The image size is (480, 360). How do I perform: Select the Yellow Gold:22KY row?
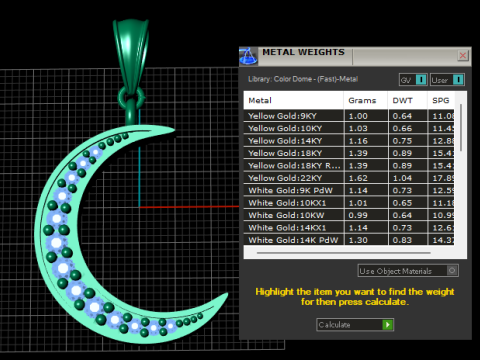(x=349, y=178)
